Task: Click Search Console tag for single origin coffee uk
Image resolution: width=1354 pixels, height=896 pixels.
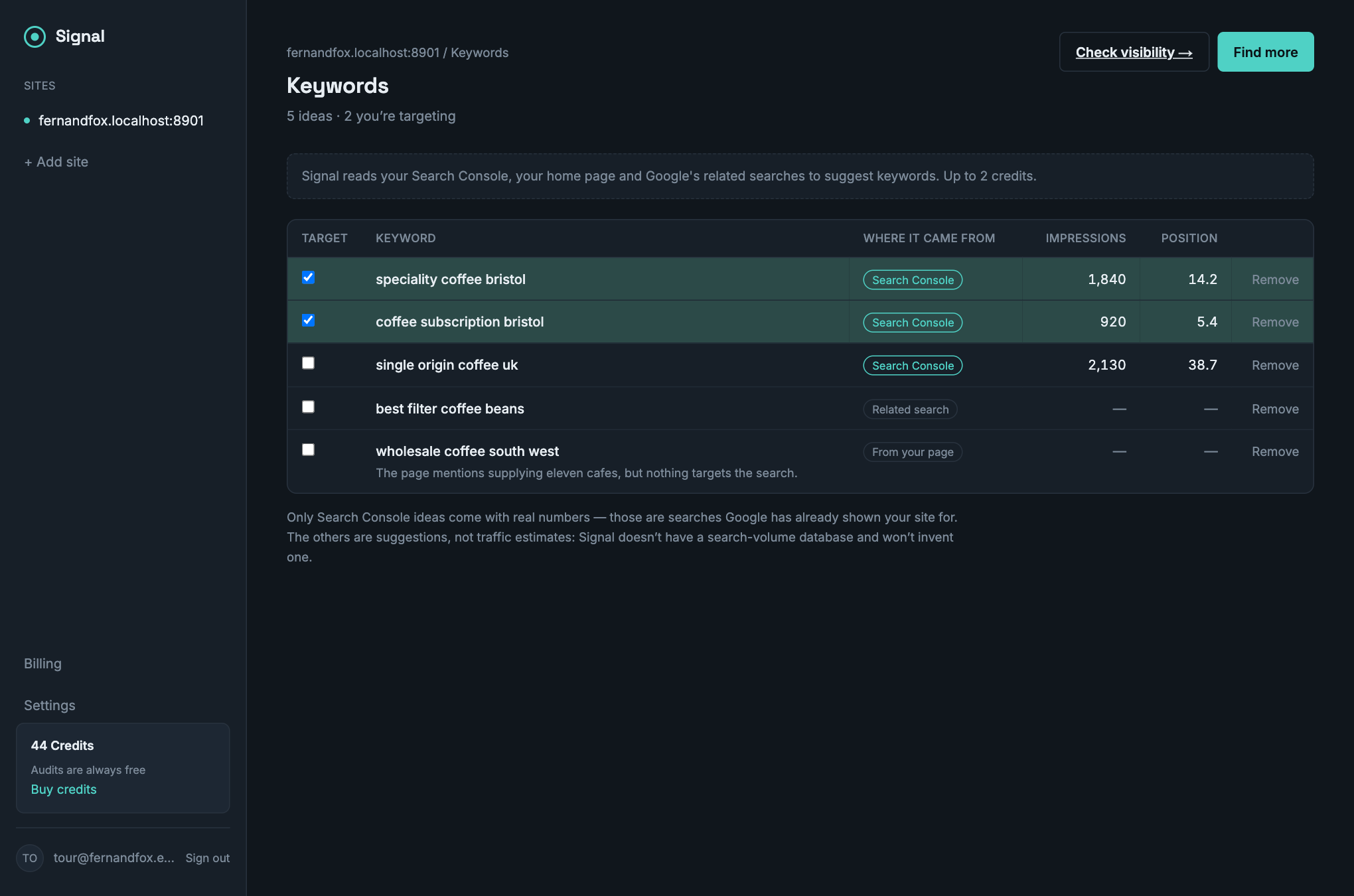Action: point(913,365)
